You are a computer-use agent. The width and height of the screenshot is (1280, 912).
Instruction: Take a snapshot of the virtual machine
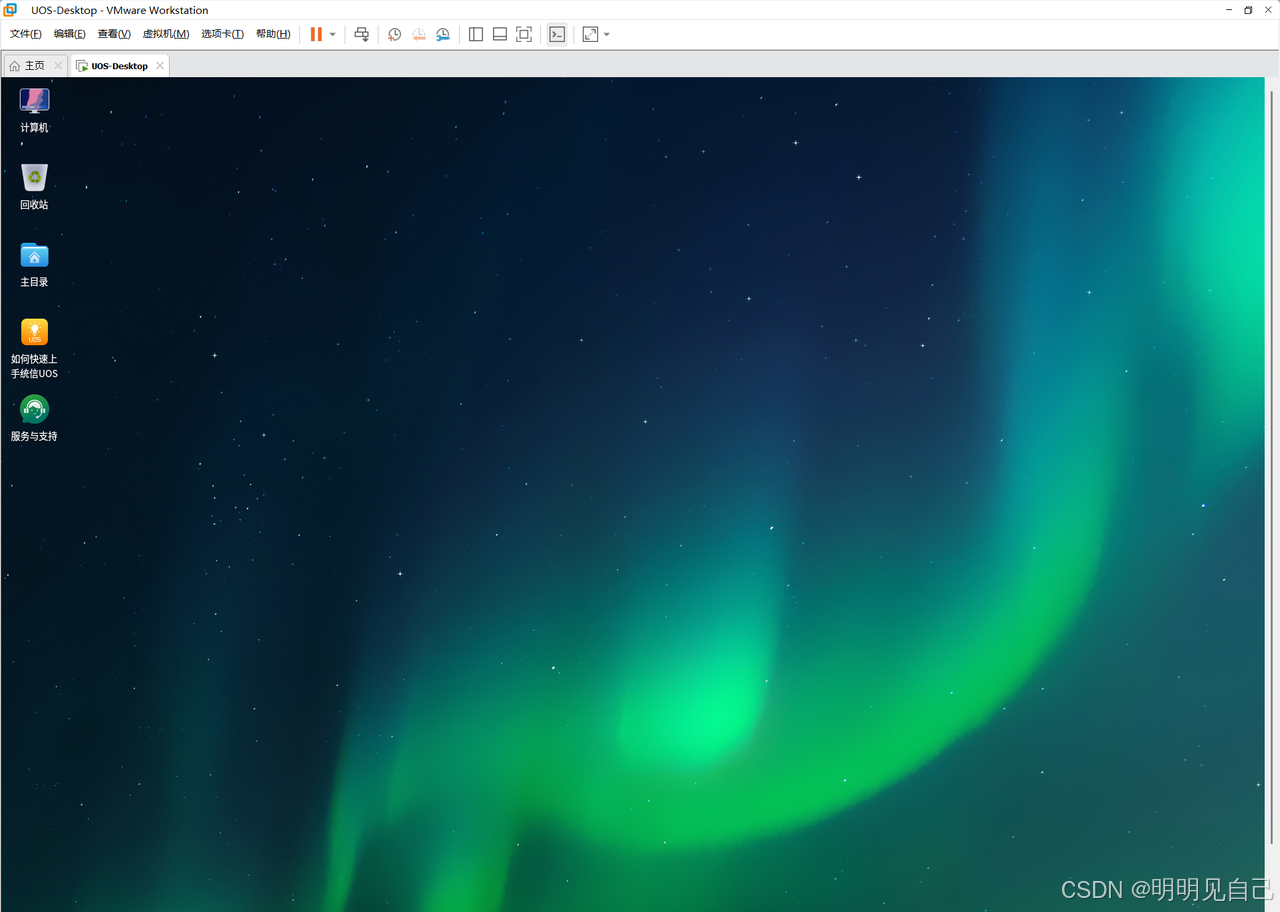pyautogui.click(x=395, y=34)
